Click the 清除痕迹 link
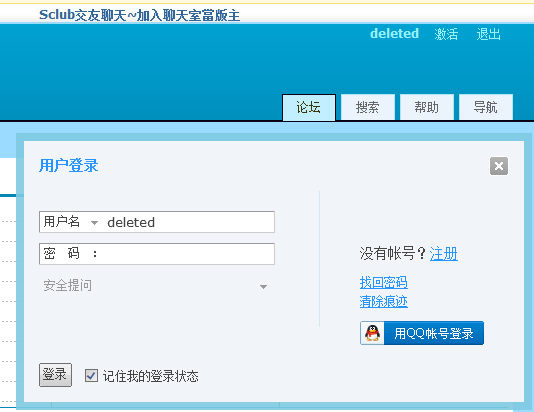The height and width of the screenshot is (412, 534). [x=383, y=301]
